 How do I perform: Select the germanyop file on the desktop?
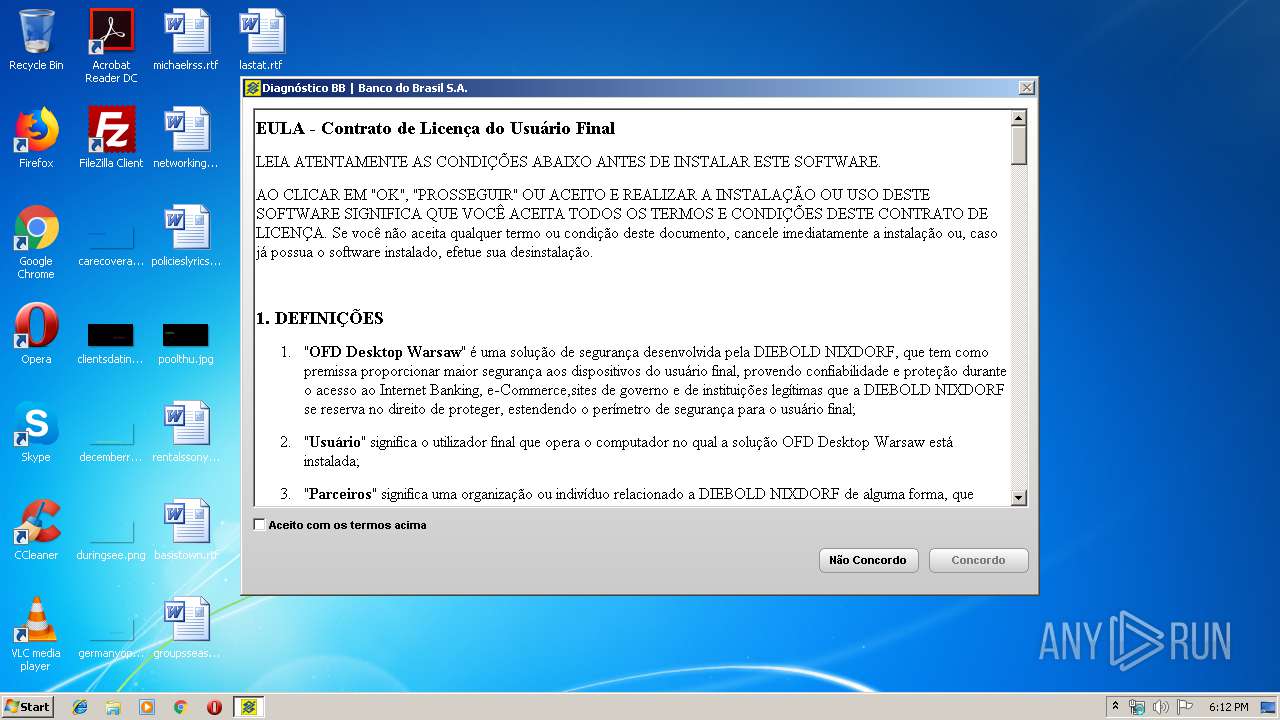click(x=111, y=636)
